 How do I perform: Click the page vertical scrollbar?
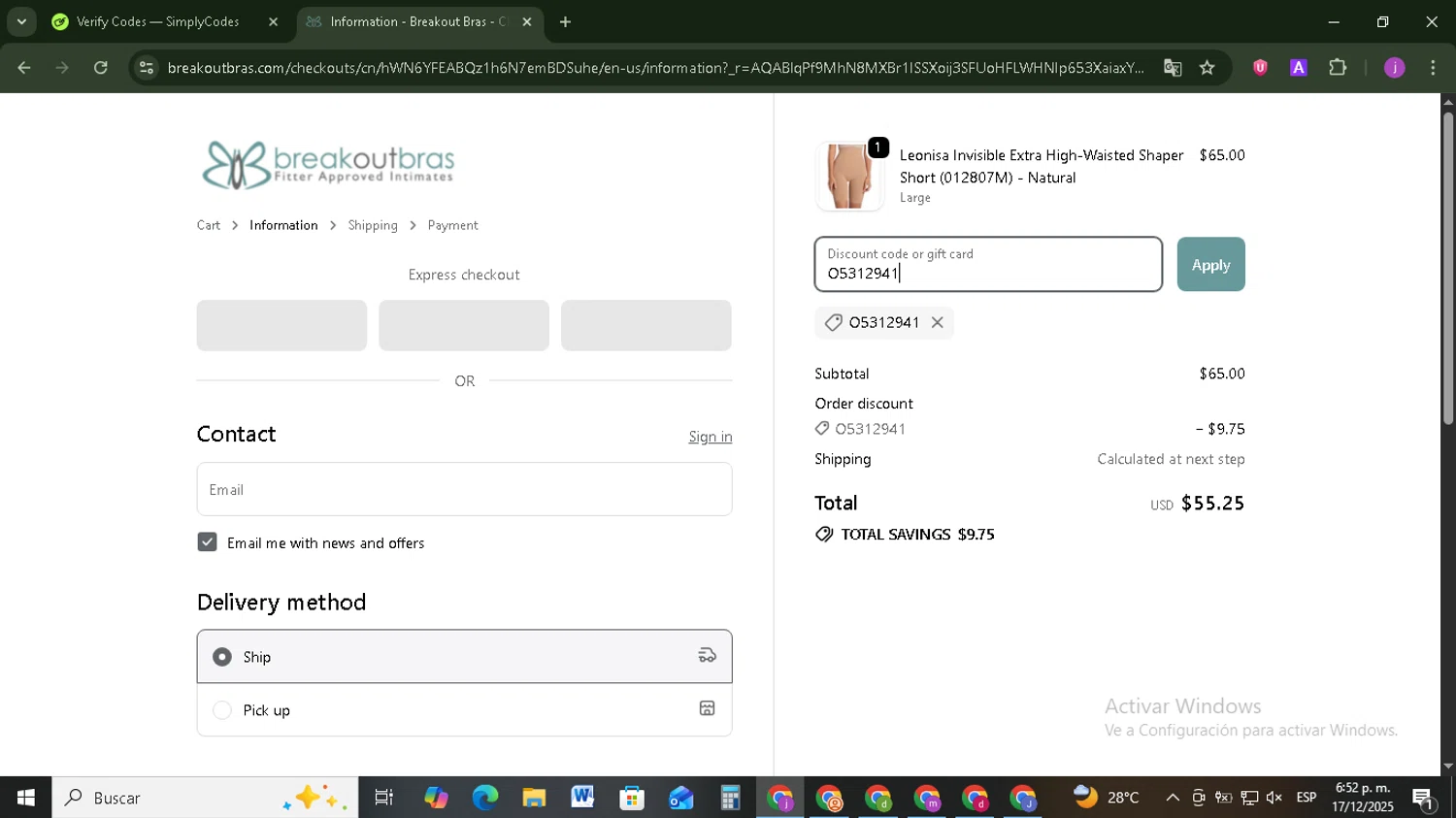(x=1448, y=269)
